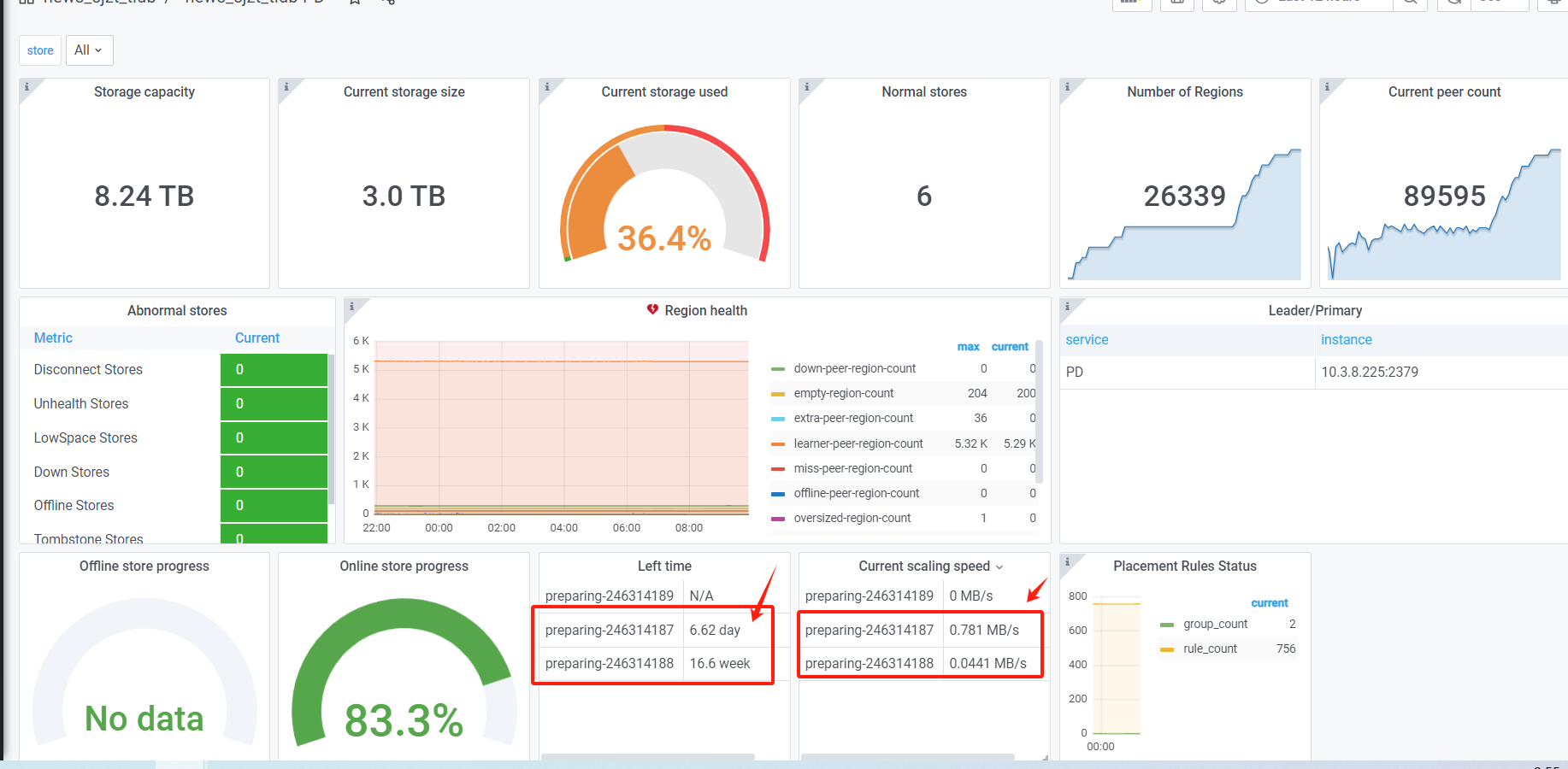This screenshot has height=769, width=1568.
Task: Click info icon on Number of Regions panel
Action: tap(1067, 87)
